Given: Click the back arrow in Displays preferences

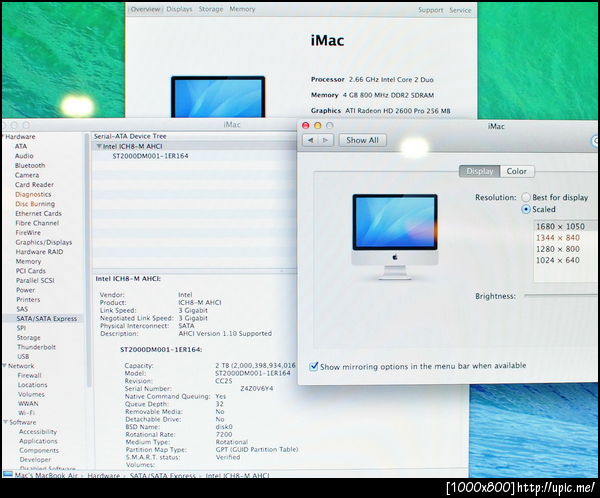Looking at the screenshot, I should coord(310,140).
